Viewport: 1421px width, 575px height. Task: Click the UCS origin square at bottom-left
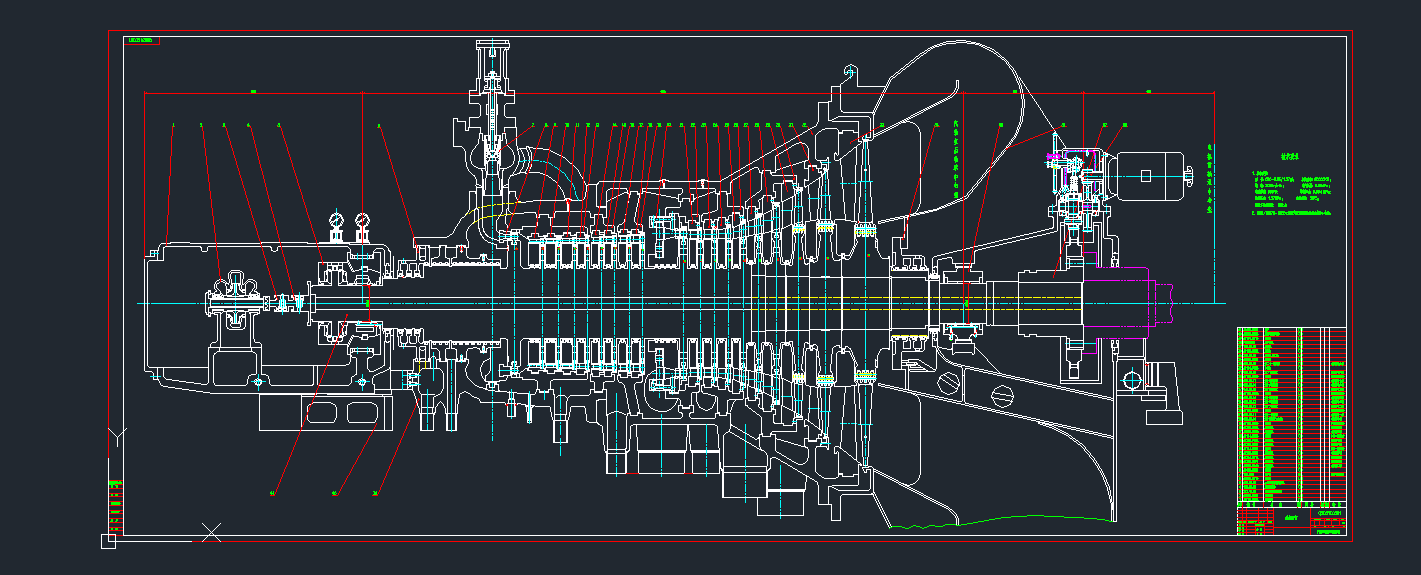click(x=108, y=541)
